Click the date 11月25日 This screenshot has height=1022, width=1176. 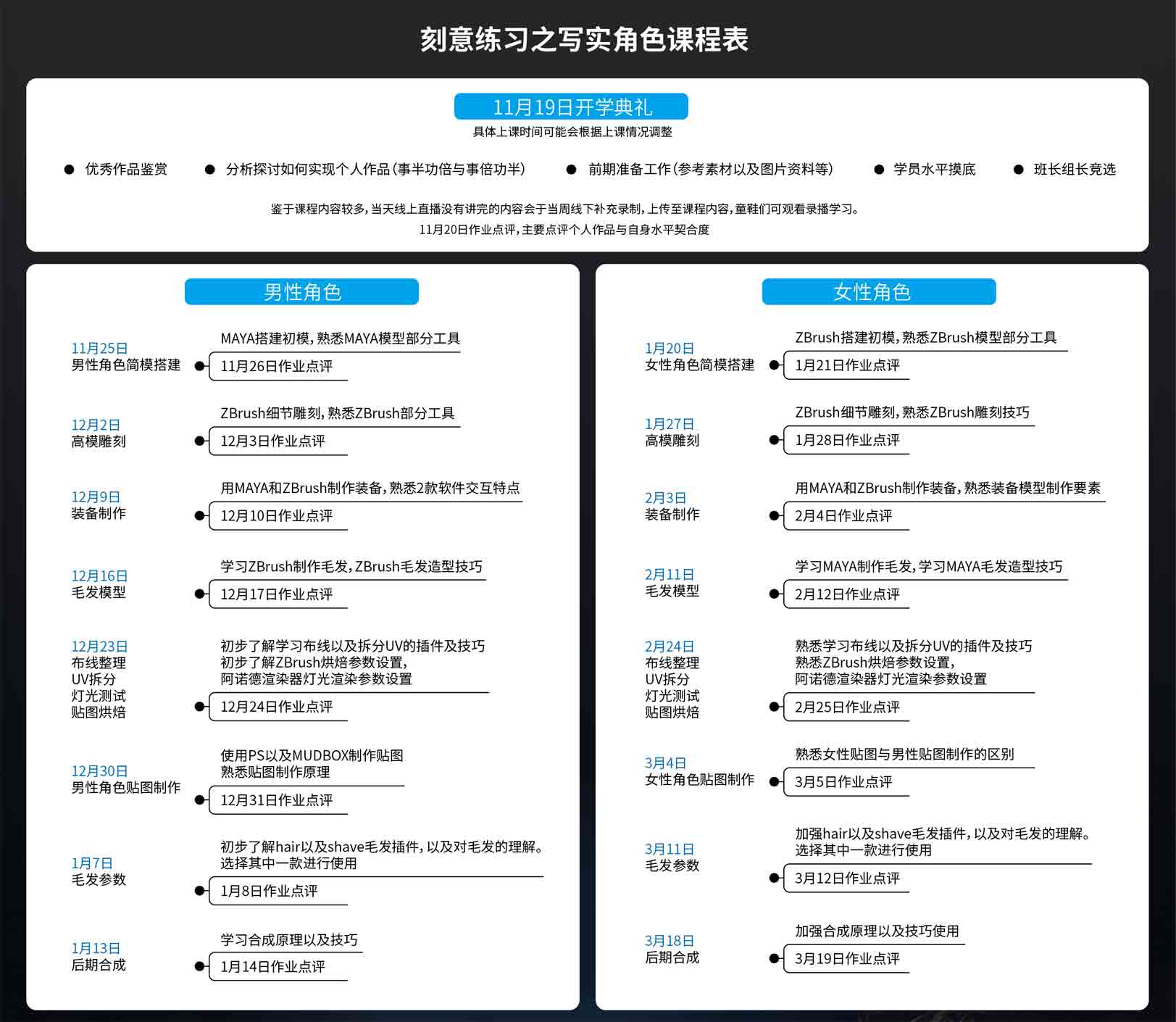(99, 348)
